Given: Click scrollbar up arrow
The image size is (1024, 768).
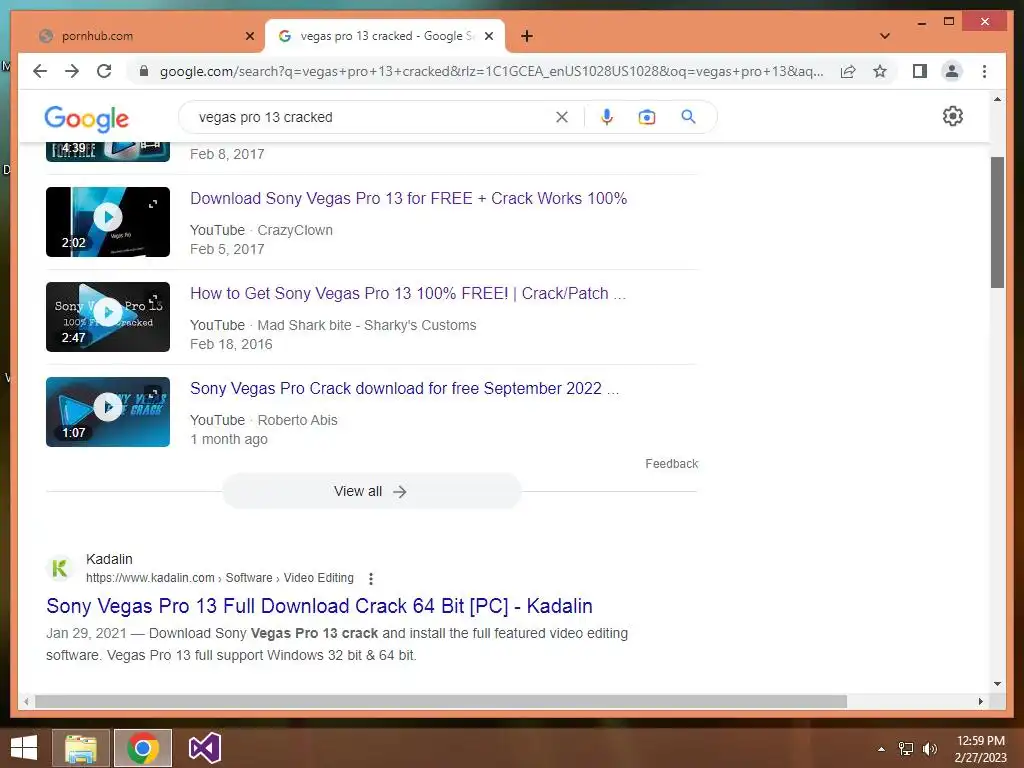Looking at the screenshot, I should point(997,99).
